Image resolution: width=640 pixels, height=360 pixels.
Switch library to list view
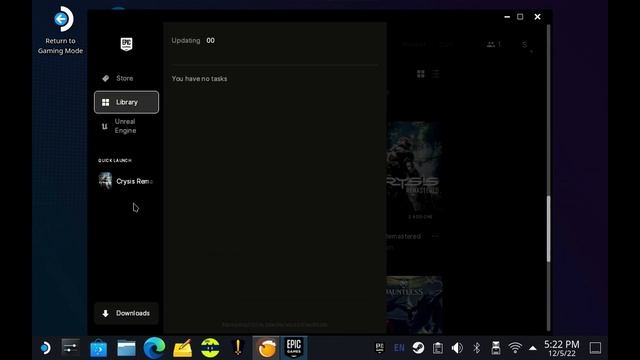[x=436, y=74]
